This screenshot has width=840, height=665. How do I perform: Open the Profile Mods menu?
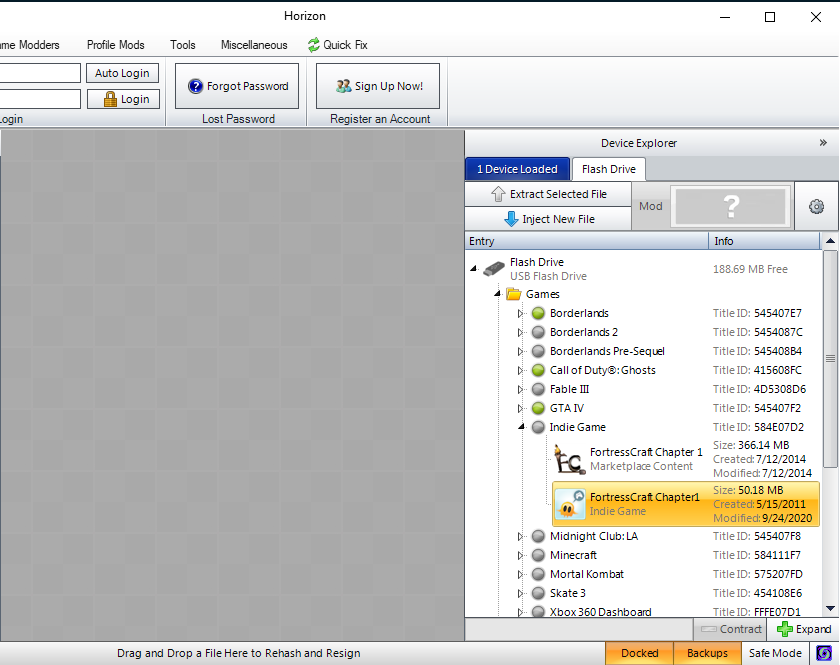(x=115, y=45)
